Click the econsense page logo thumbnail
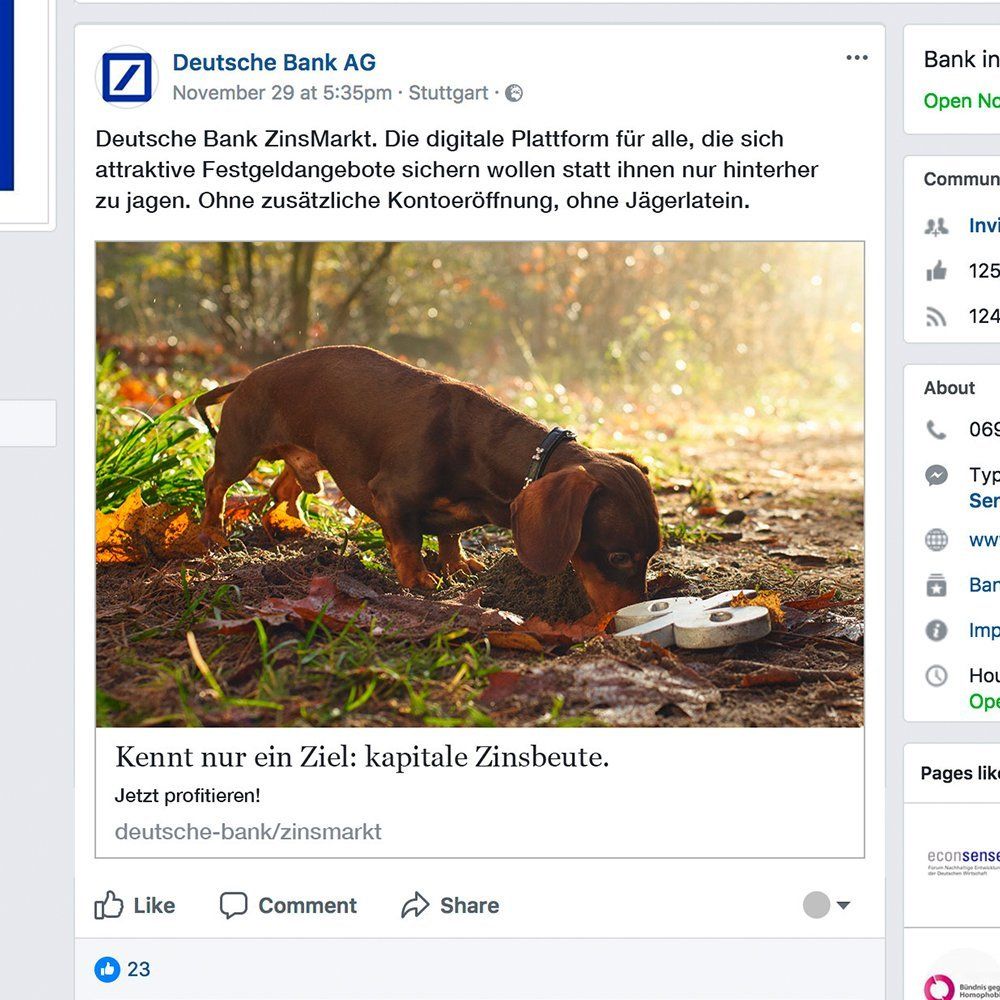This screenshot has height=1000, width=1000. click(x=962, y=862)
